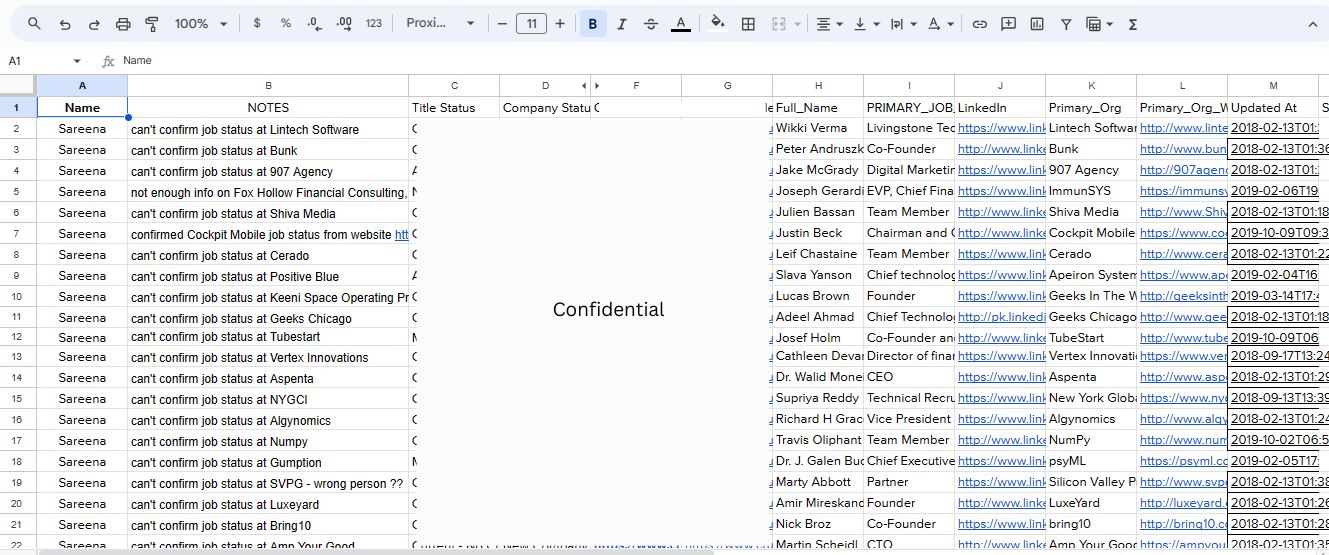
Task: Click the Insert comment icon
Action: pos(1009,24)
